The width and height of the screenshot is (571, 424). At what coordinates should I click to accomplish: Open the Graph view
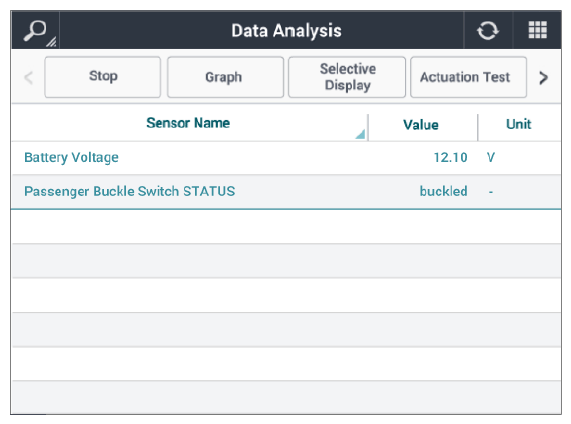pyautogui.click(x=225, y=77)
